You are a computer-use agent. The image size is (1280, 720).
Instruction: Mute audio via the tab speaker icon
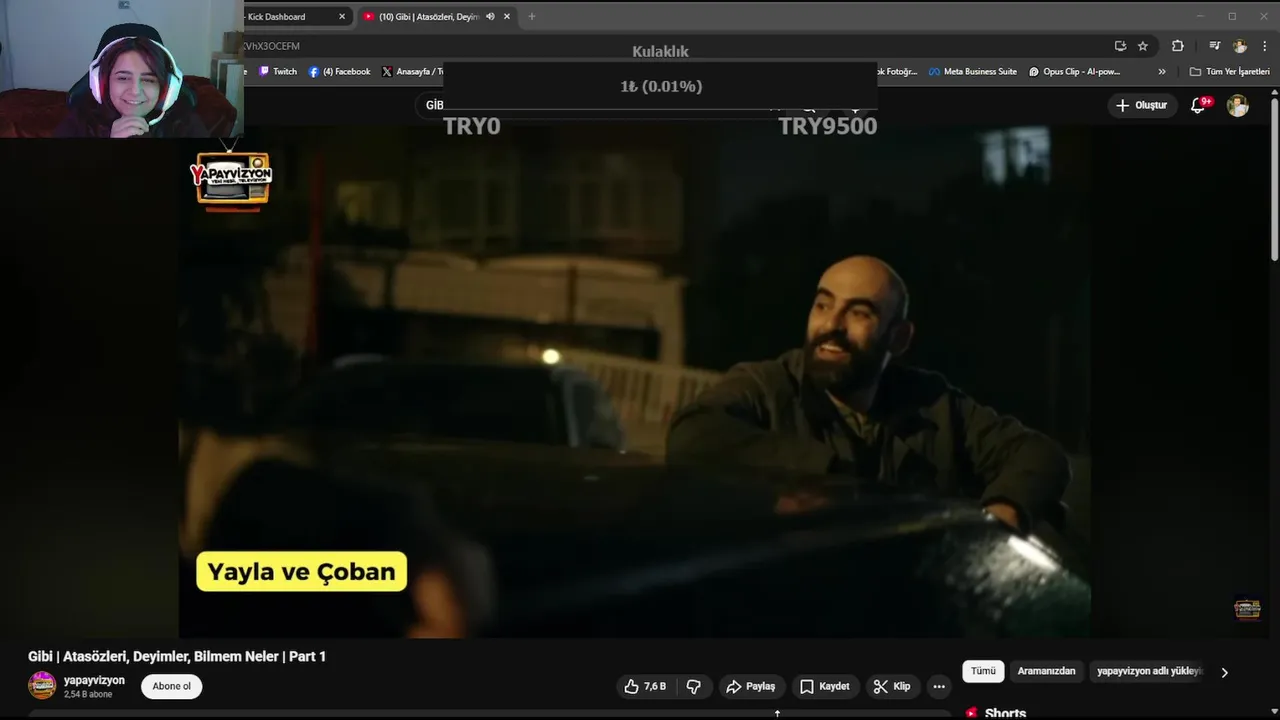pos(490,16)
